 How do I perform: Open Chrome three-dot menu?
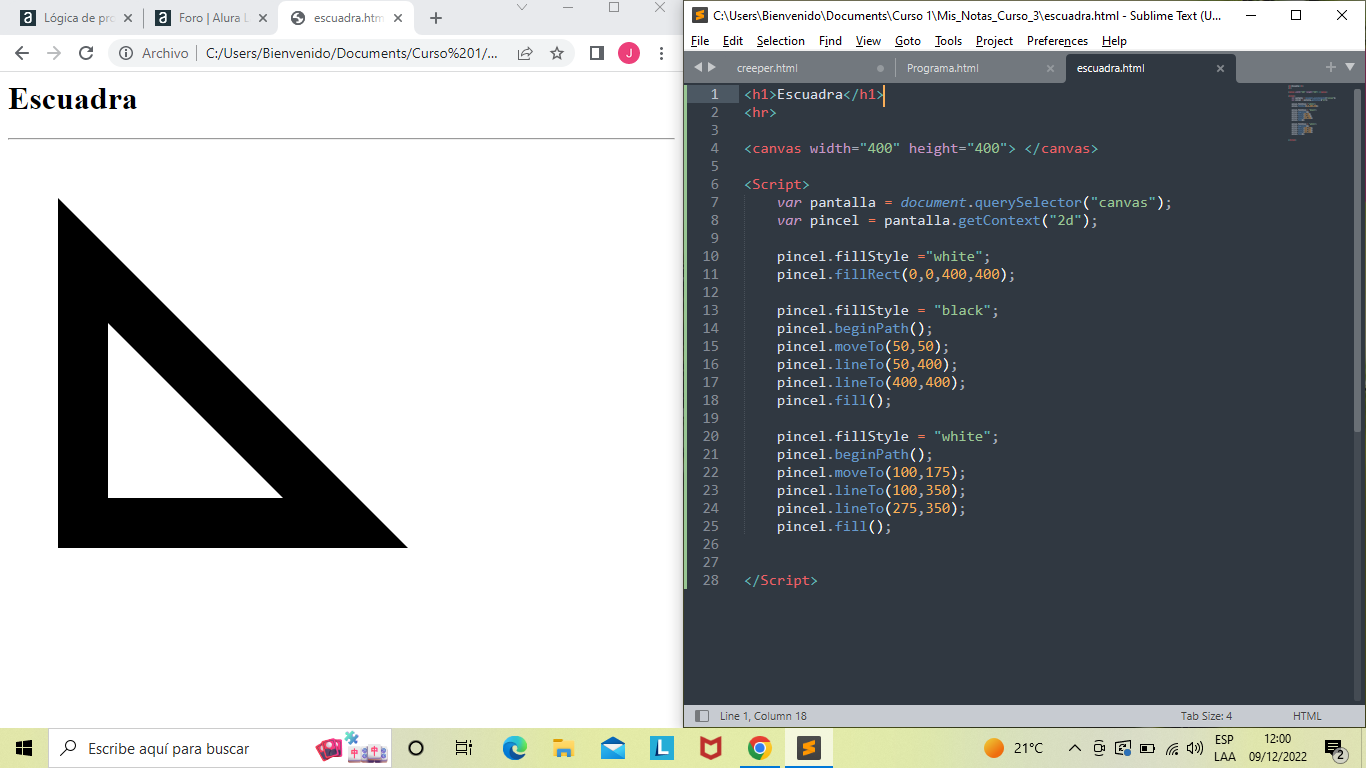pos(661,53)
